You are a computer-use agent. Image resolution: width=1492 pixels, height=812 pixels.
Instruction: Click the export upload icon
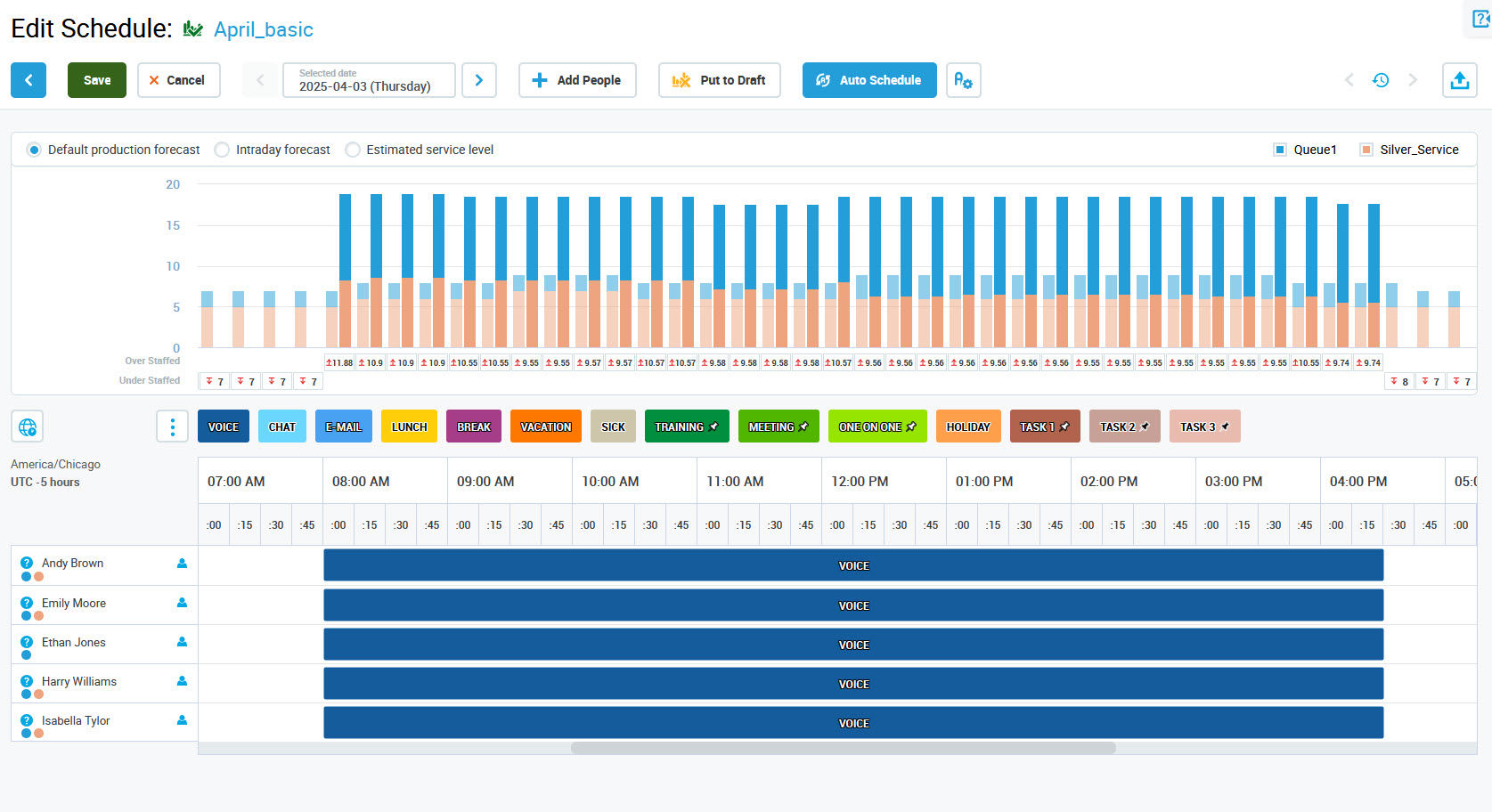point(1459,80)
